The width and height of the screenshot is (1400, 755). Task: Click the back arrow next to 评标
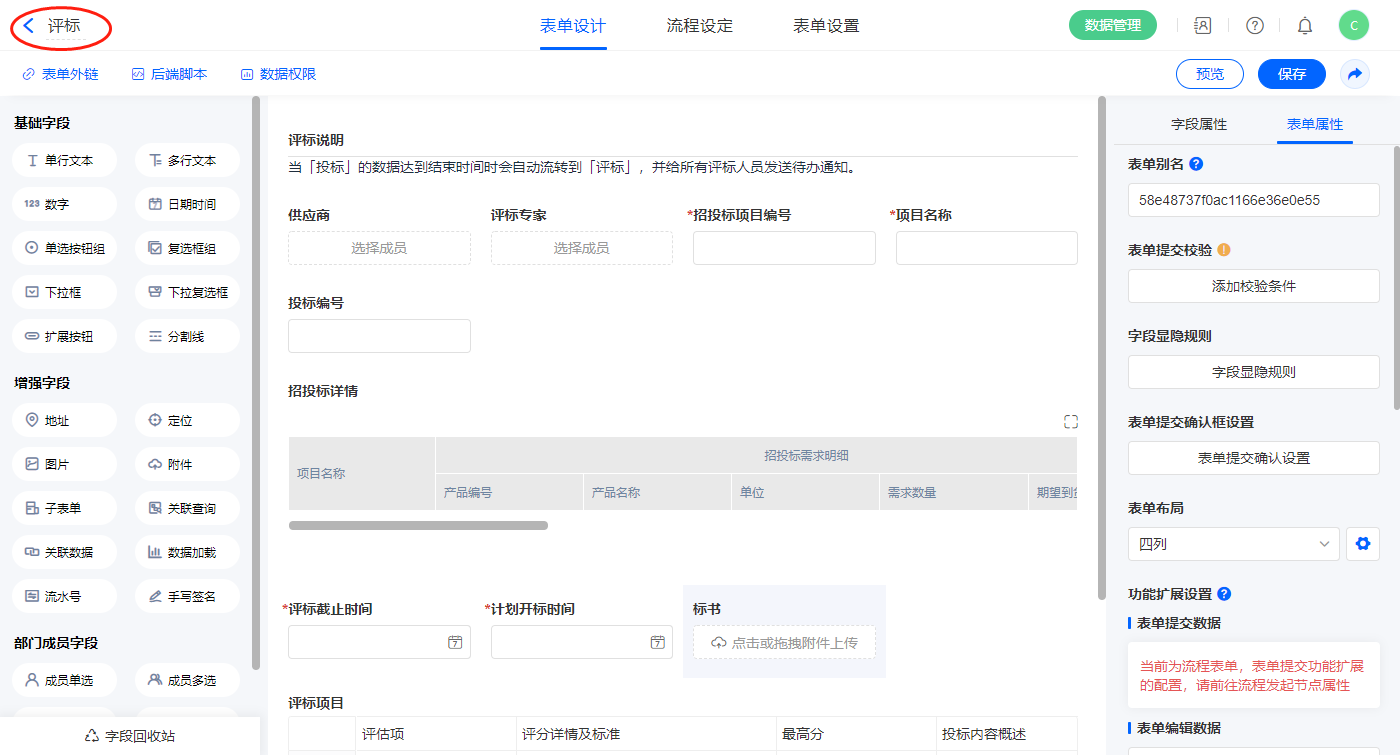click(x=29, y=26)
